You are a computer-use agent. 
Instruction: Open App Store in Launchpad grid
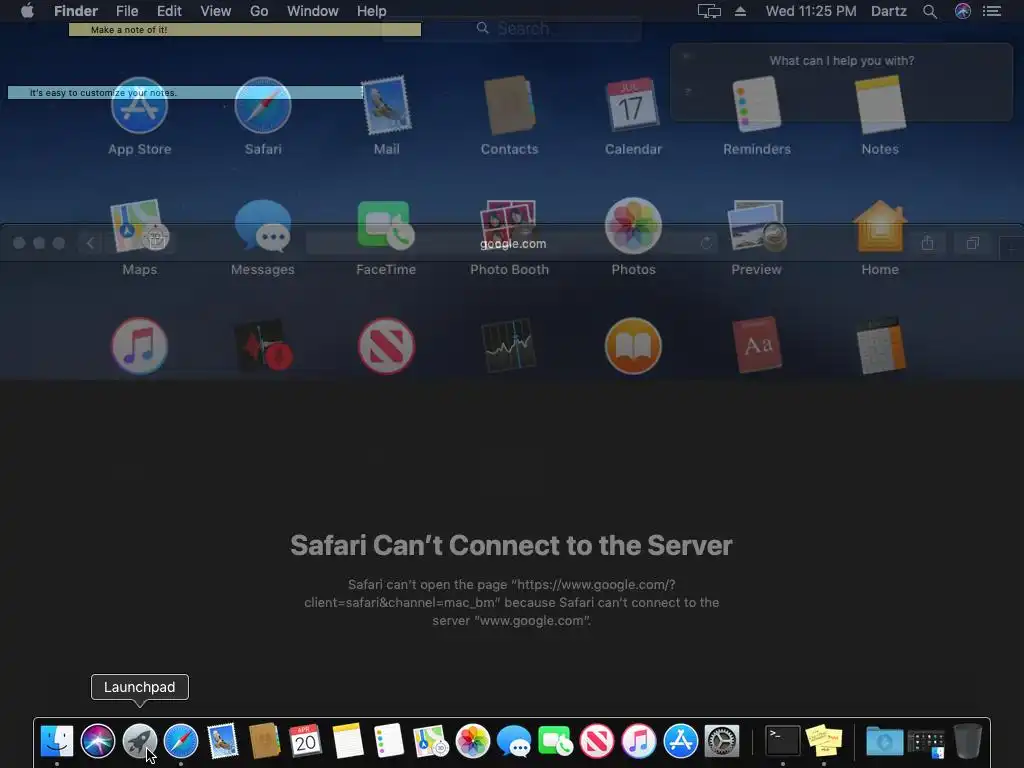click(139, 106)
